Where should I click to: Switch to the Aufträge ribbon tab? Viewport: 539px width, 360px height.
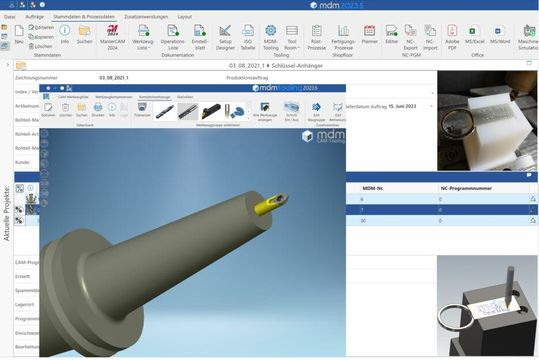click(x=35, y=17)
